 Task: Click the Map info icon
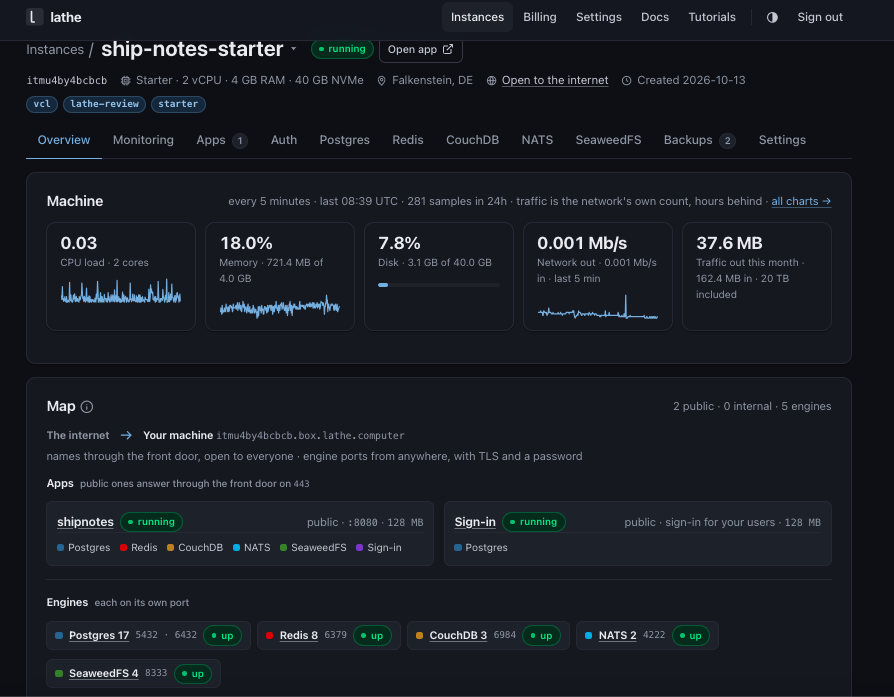pos(87,407)
